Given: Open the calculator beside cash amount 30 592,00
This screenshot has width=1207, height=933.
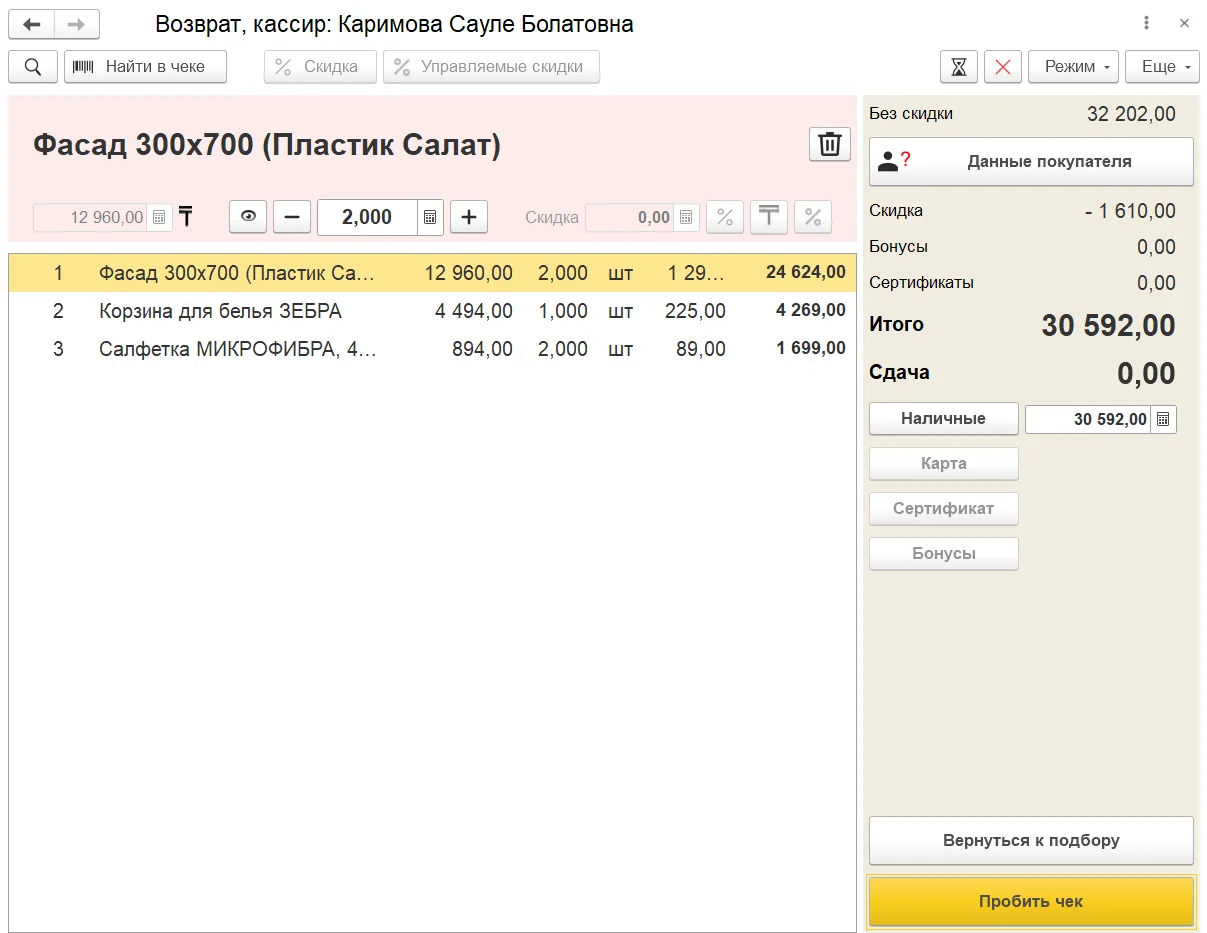Looking at the screenshot, I should click(x=1163, y=419).
